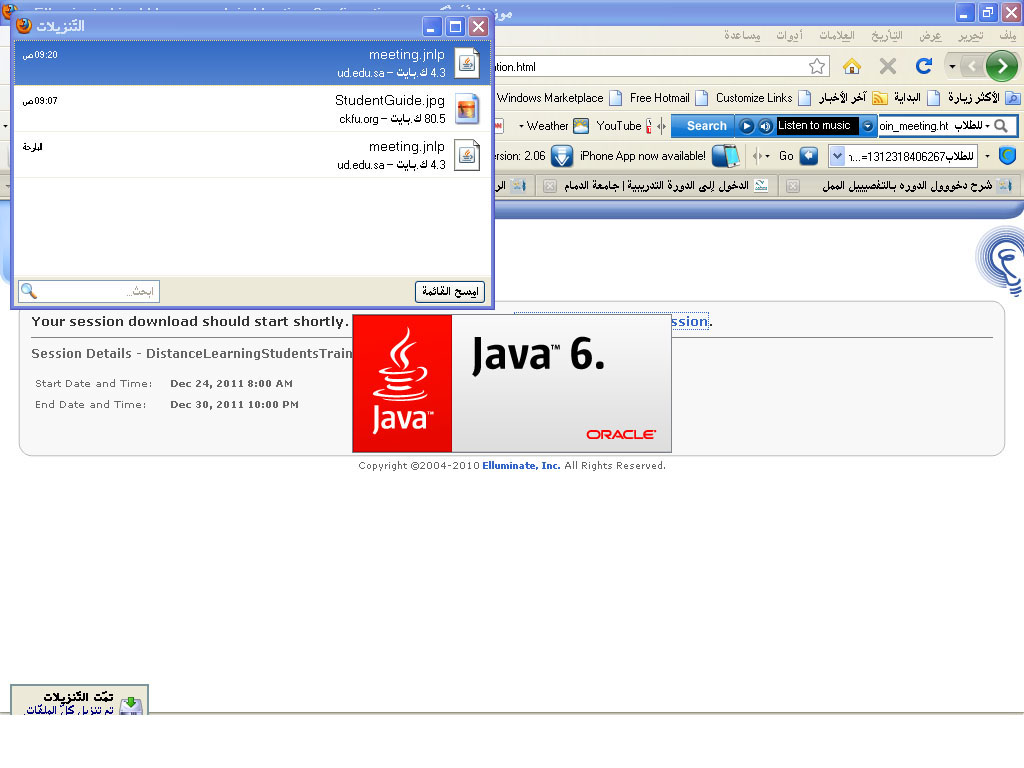Bookmark page with the star icon
Viewport: 1024px width, 768px height.
(817, 66)
